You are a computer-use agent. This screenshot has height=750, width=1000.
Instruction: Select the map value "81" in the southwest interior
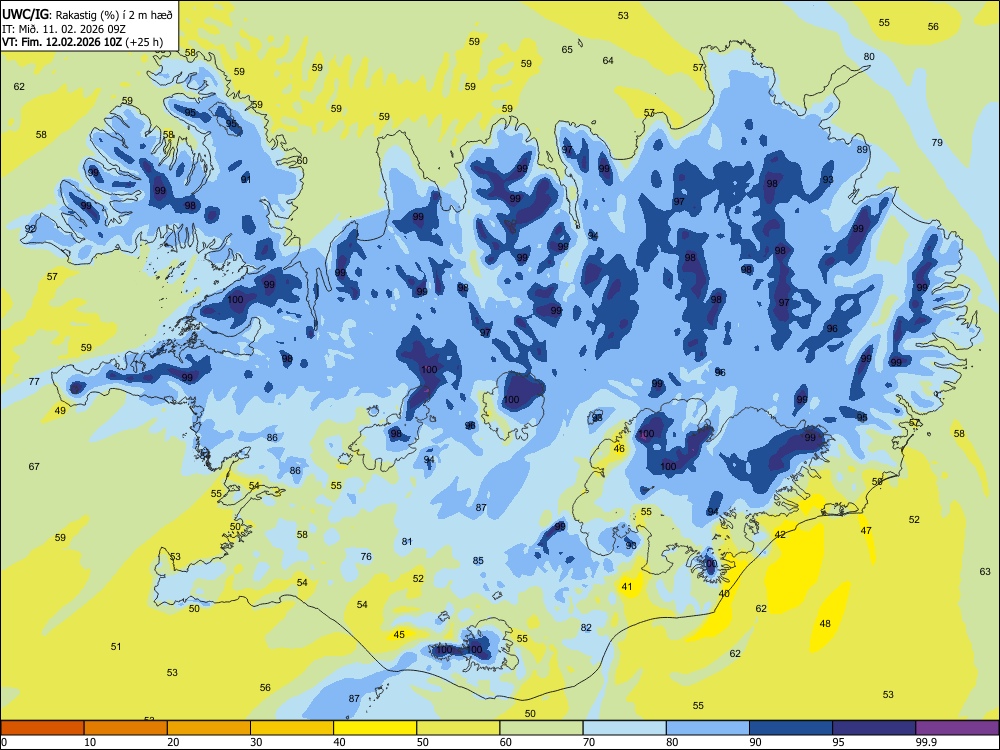407,542
